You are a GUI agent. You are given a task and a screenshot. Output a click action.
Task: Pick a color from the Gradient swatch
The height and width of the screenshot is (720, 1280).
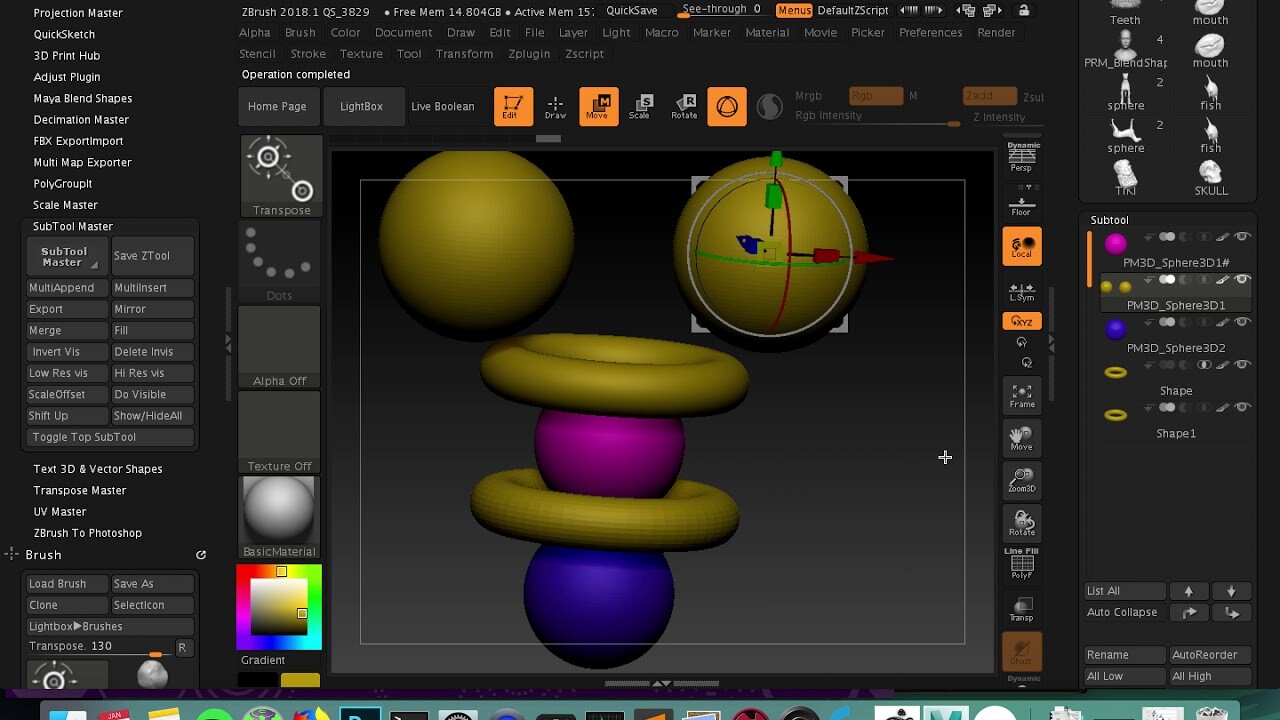pyautogui.click(x=278, y=605)
